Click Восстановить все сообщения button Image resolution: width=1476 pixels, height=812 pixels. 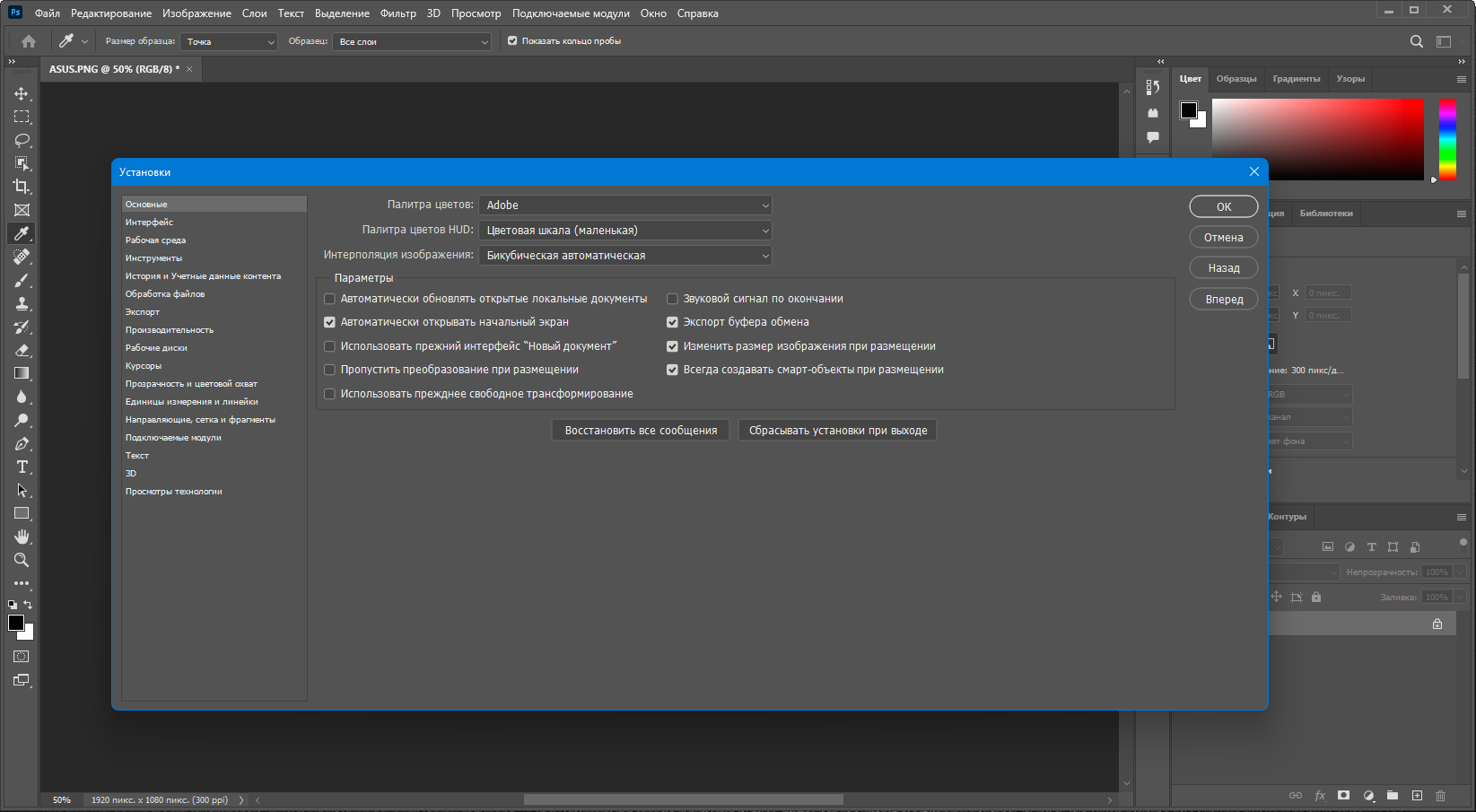tap(641, 431)
